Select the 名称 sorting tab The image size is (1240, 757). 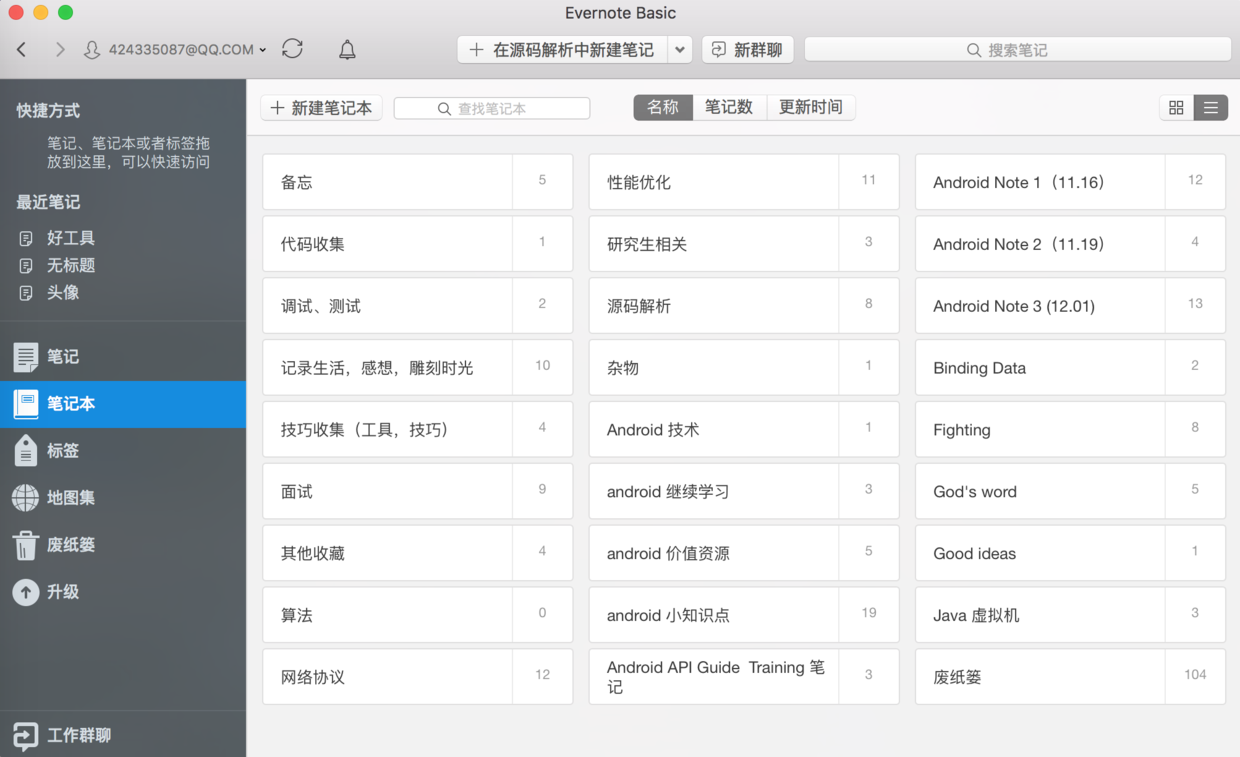663,107
